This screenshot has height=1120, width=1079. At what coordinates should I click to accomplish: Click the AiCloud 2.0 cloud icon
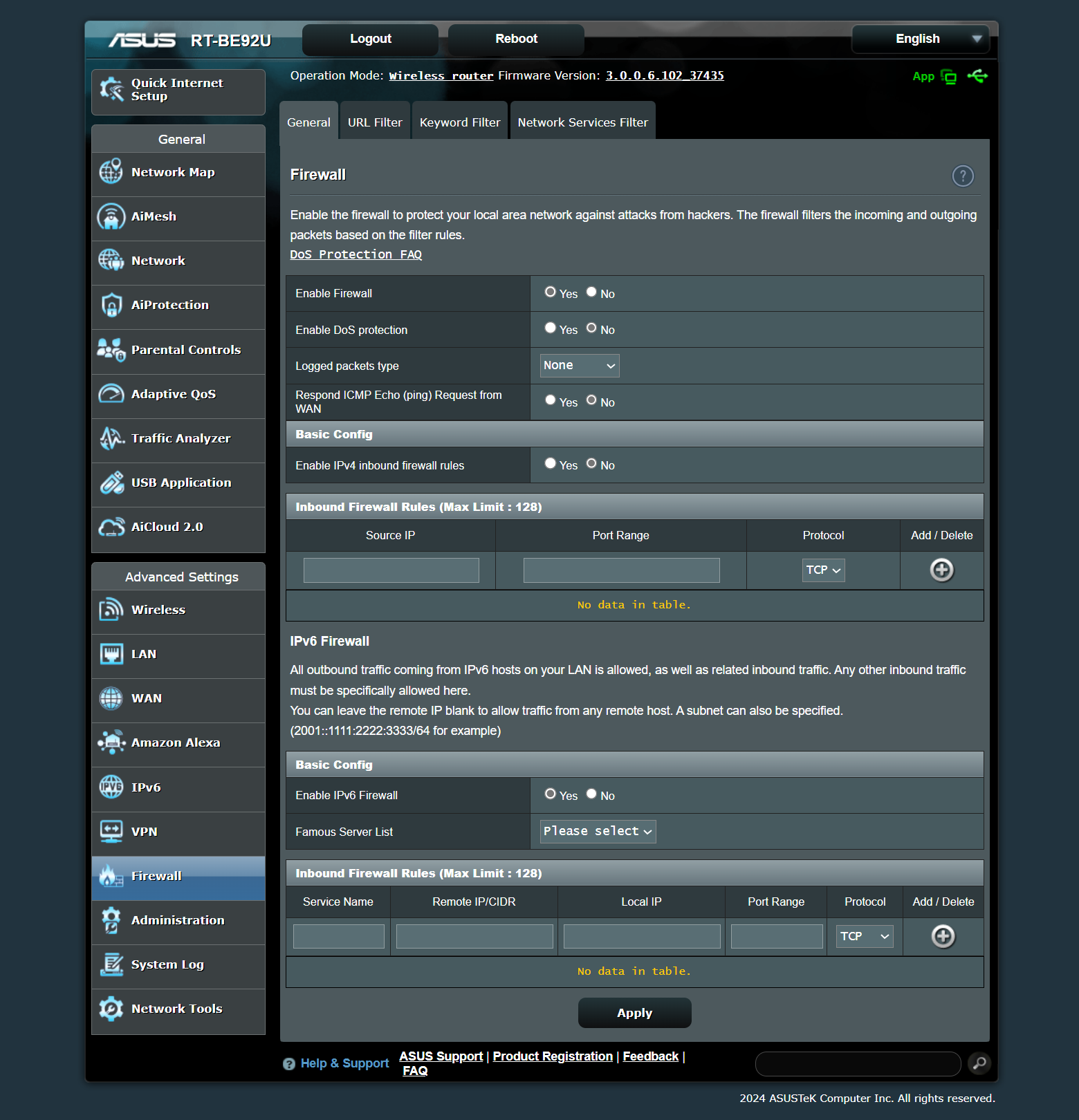tap(111, 527)
